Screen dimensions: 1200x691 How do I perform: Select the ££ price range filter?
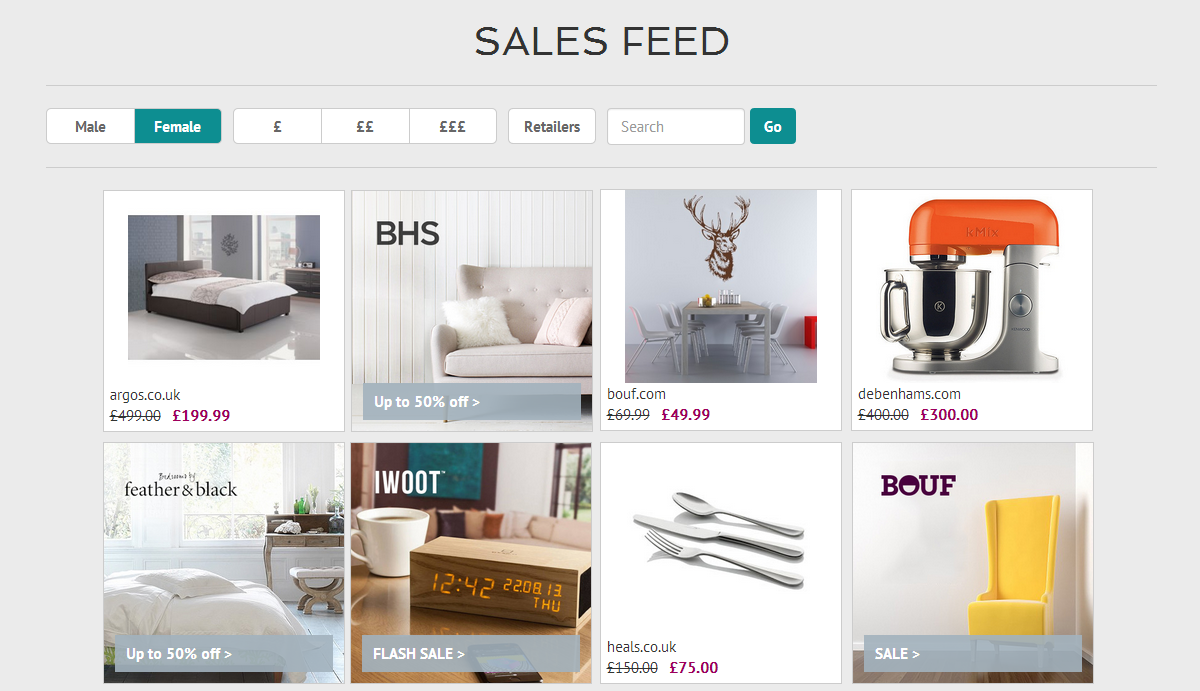click(365, 127)
